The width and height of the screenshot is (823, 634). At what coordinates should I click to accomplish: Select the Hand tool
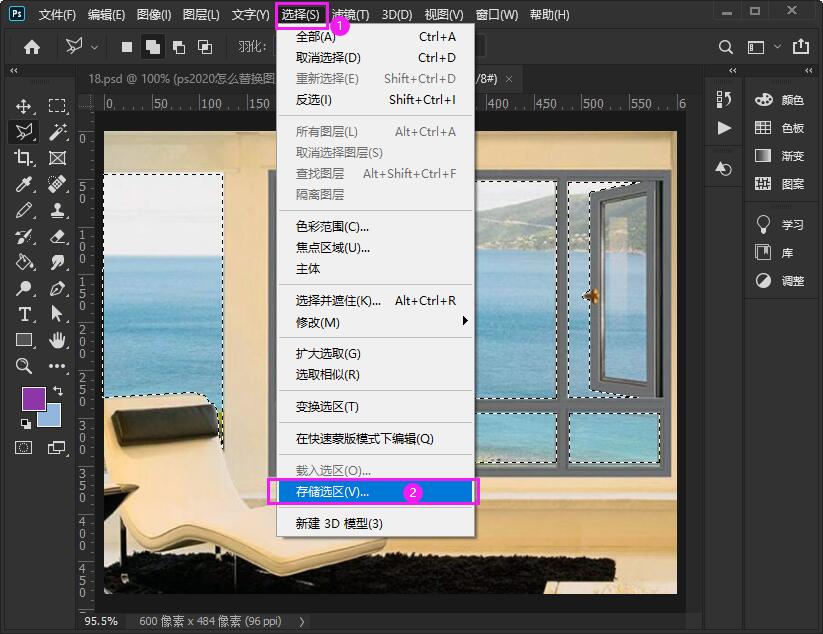[57, 340]
